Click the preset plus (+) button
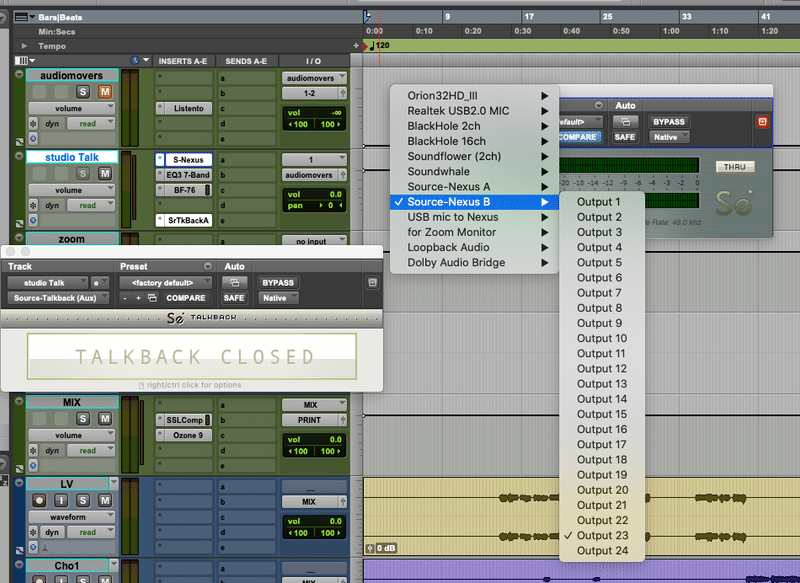 pyautogui.click(x=138, y=298)
